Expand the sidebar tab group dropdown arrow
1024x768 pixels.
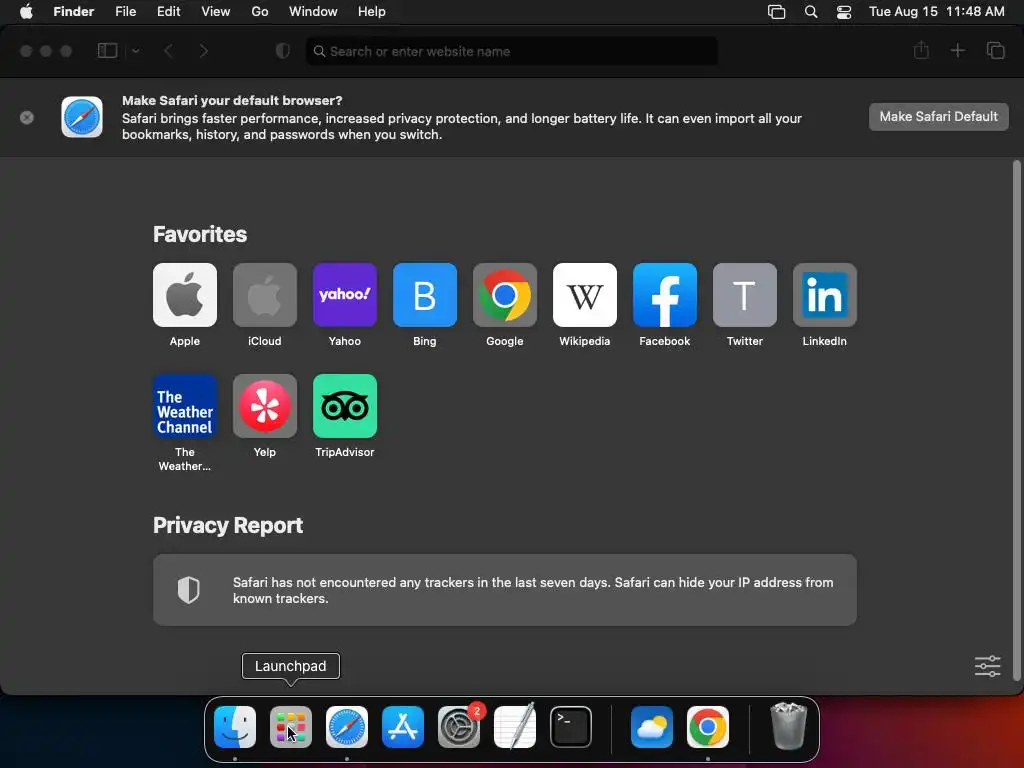(x=136, y=51)
